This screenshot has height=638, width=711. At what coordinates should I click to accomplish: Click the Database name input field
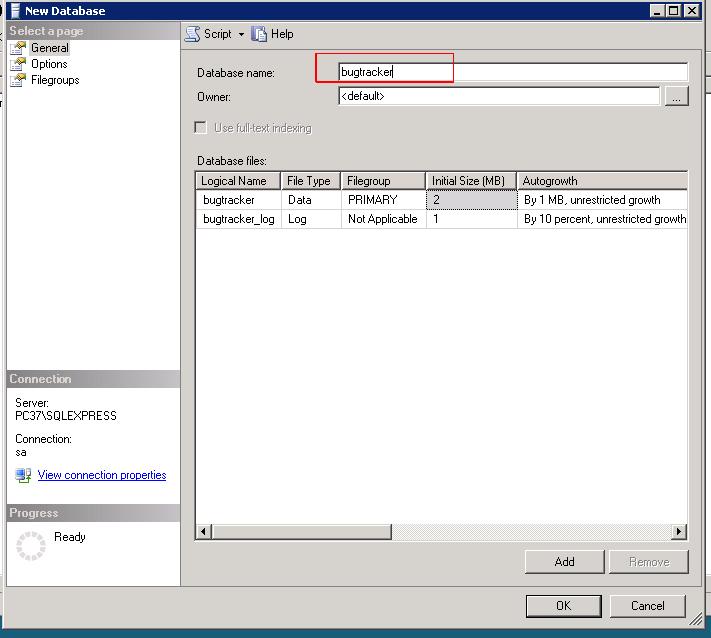[x=513, y=72]
